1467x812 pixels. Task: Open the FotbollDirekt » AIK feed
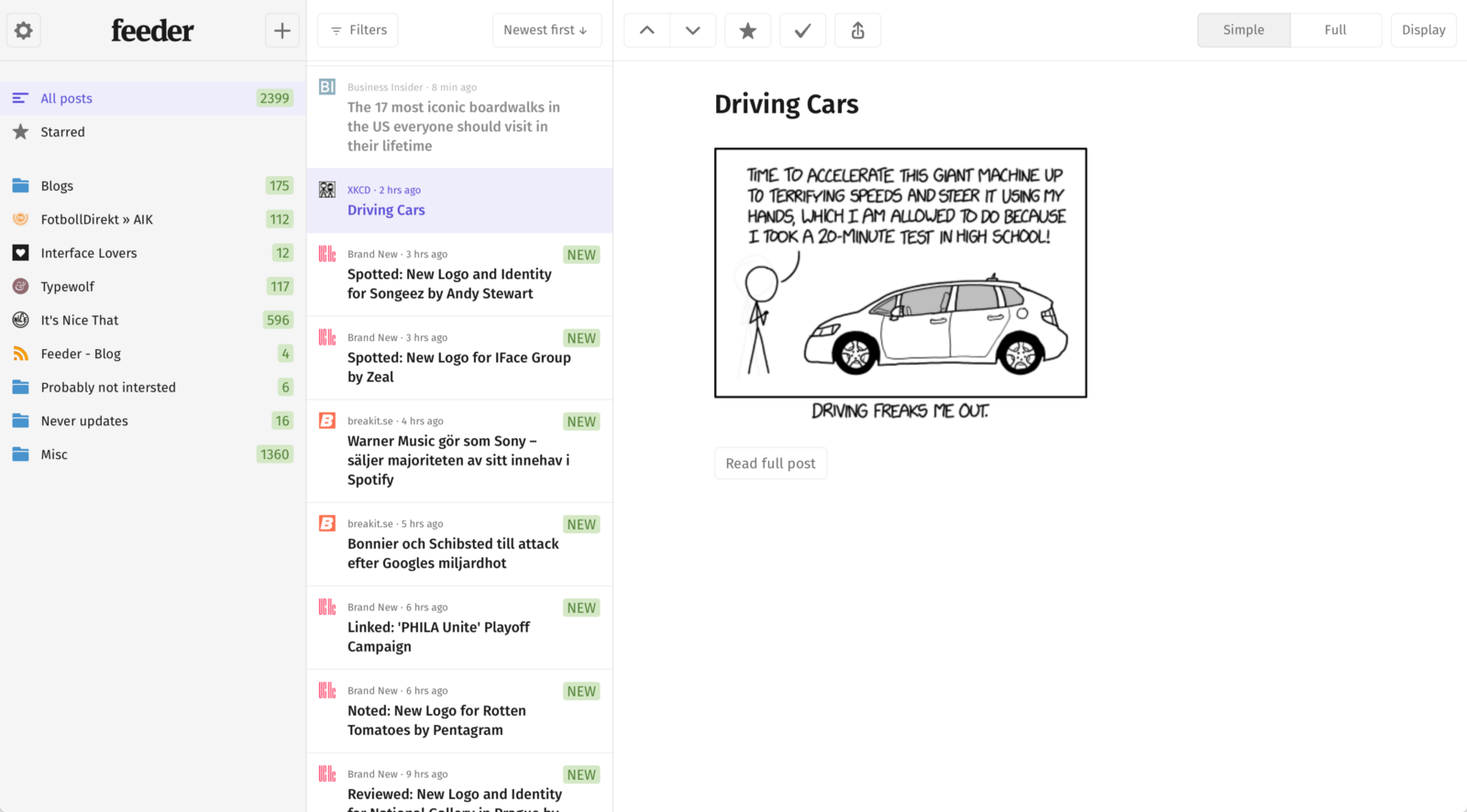pos(153,219)
